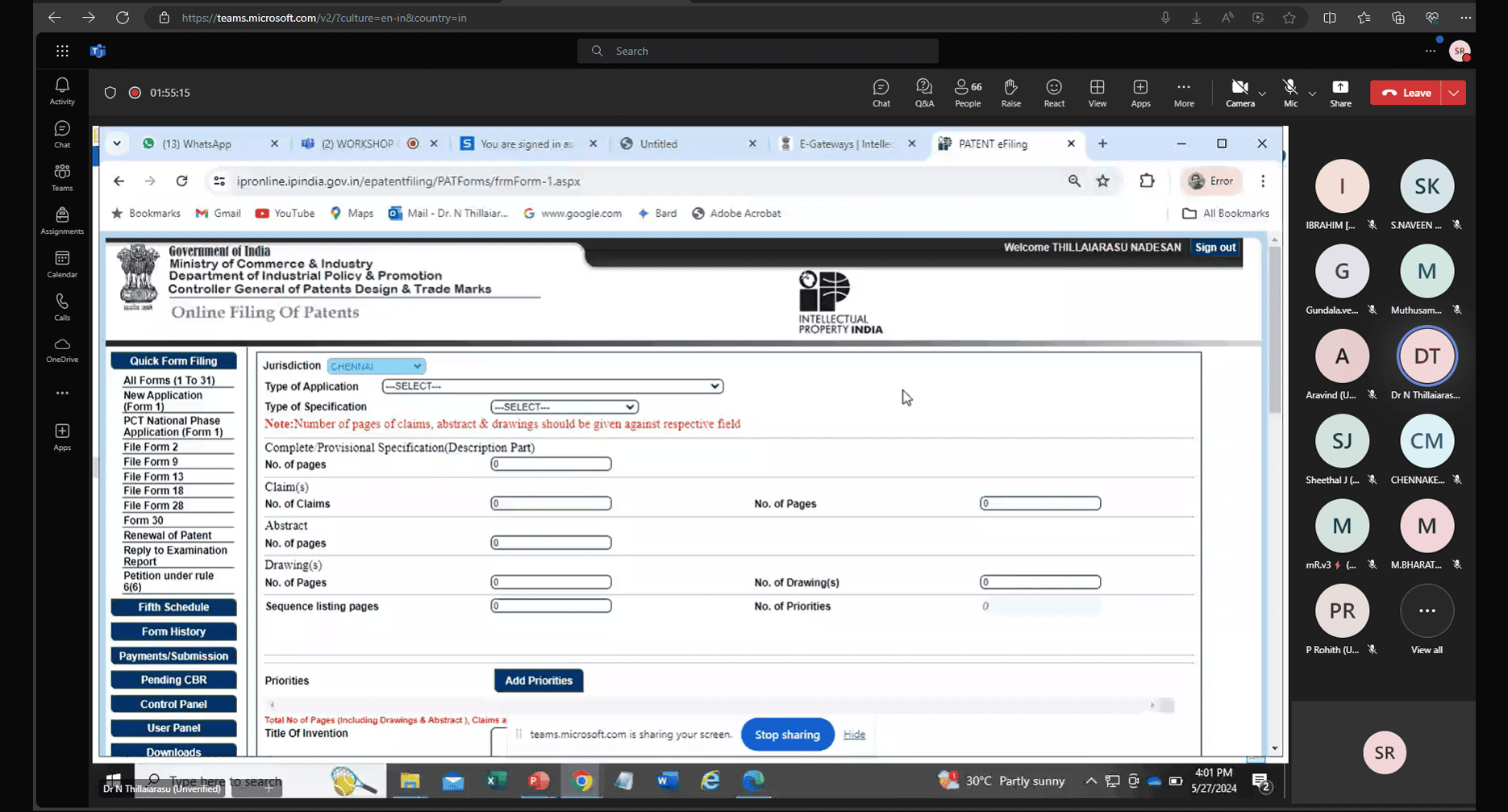The height and width of the screenshot is (812, 1508).
Task: Open Calendar in Teams sidebar
Action: click(62, 264)
